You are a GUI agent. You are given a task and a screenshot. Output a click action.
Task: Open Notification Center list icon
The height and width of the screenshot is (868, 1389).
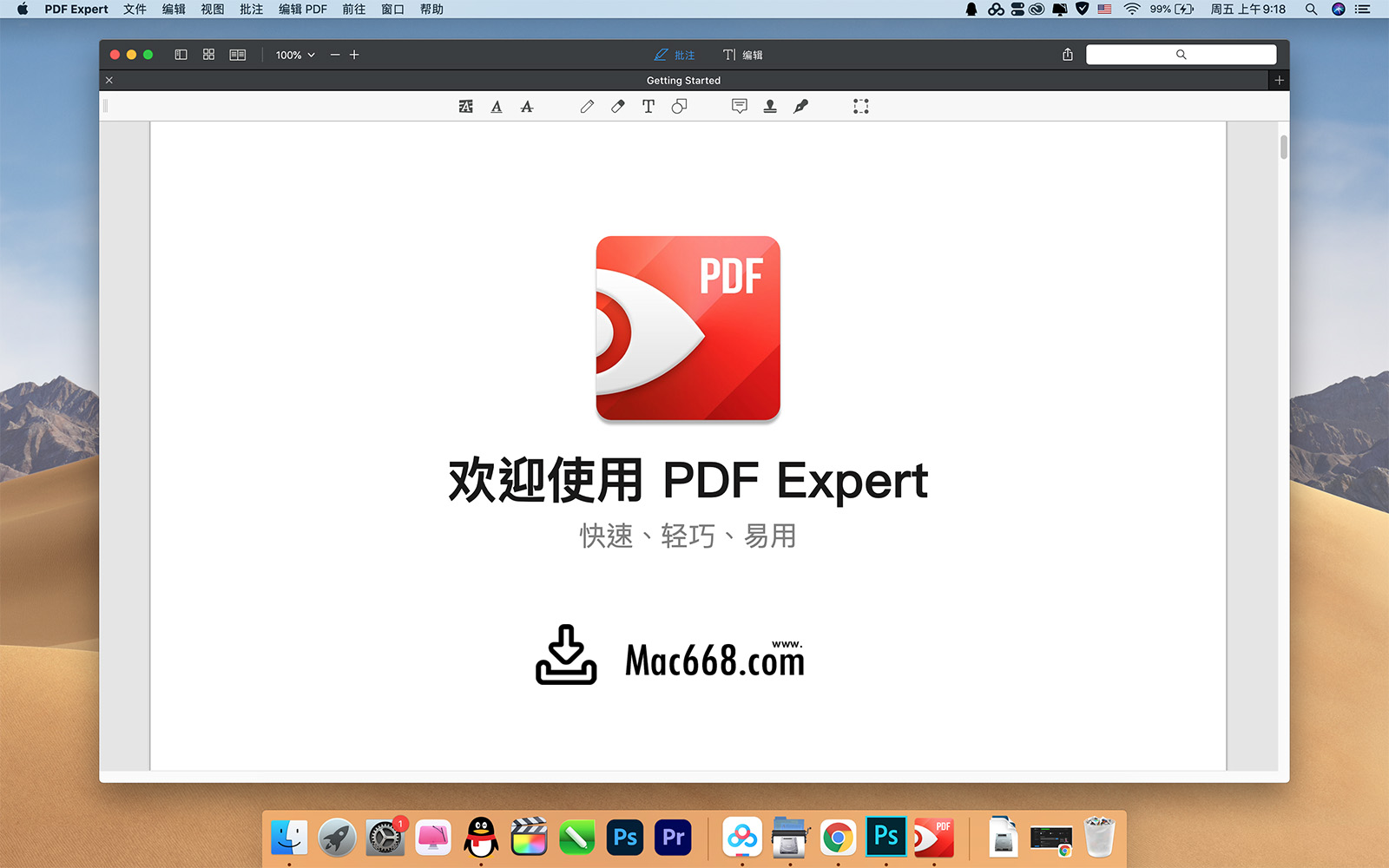[1363, 10]
